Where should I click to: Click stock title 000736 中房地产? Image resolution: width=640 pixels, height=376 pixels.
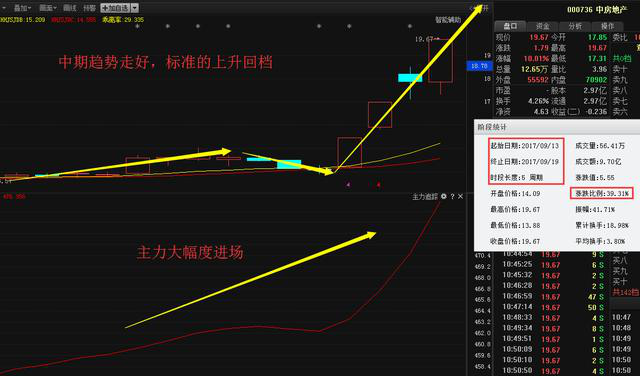click(597, 10)
